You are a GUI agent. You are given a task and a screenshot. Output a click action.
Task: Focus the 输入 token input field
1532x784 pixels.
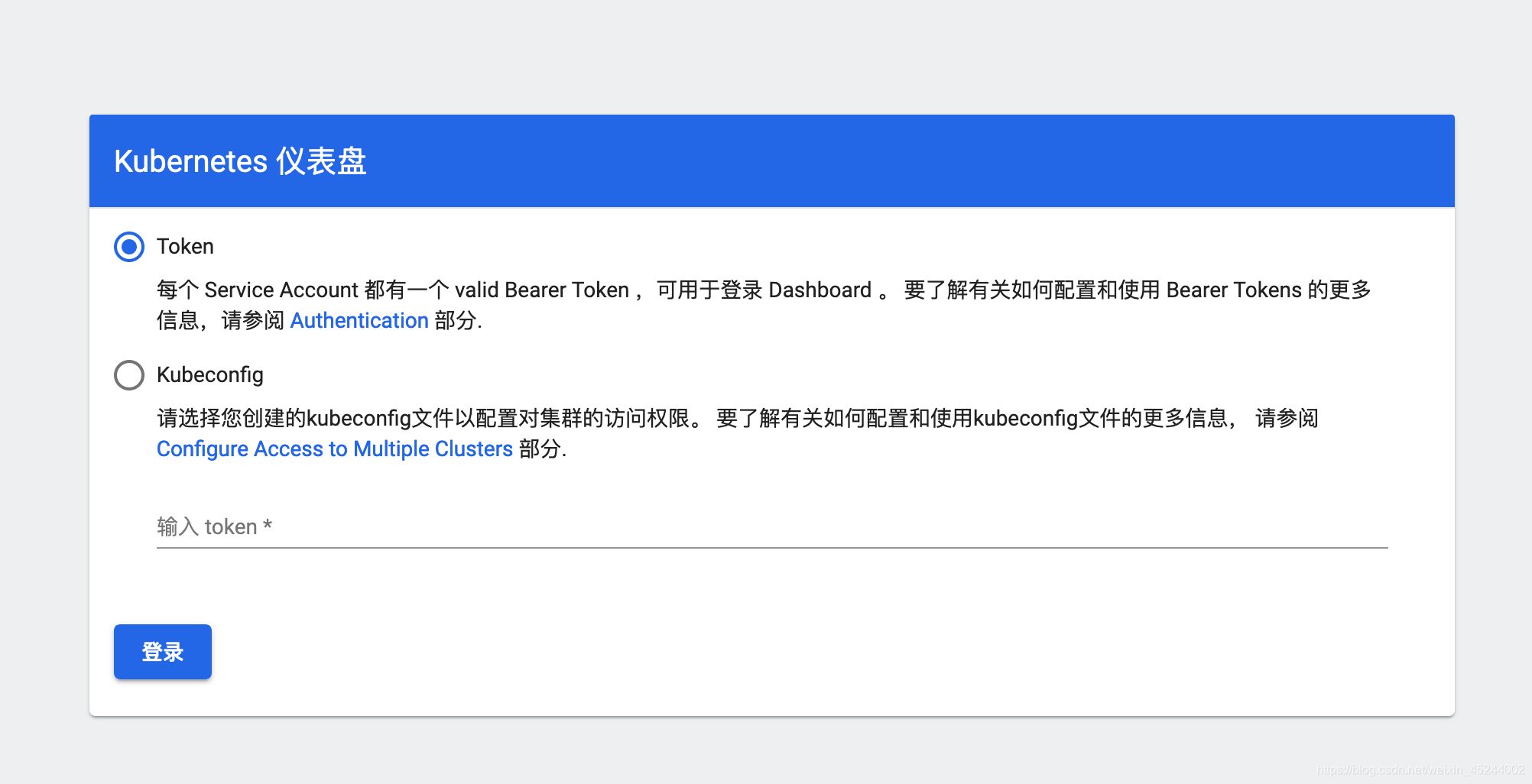[772, 526]
